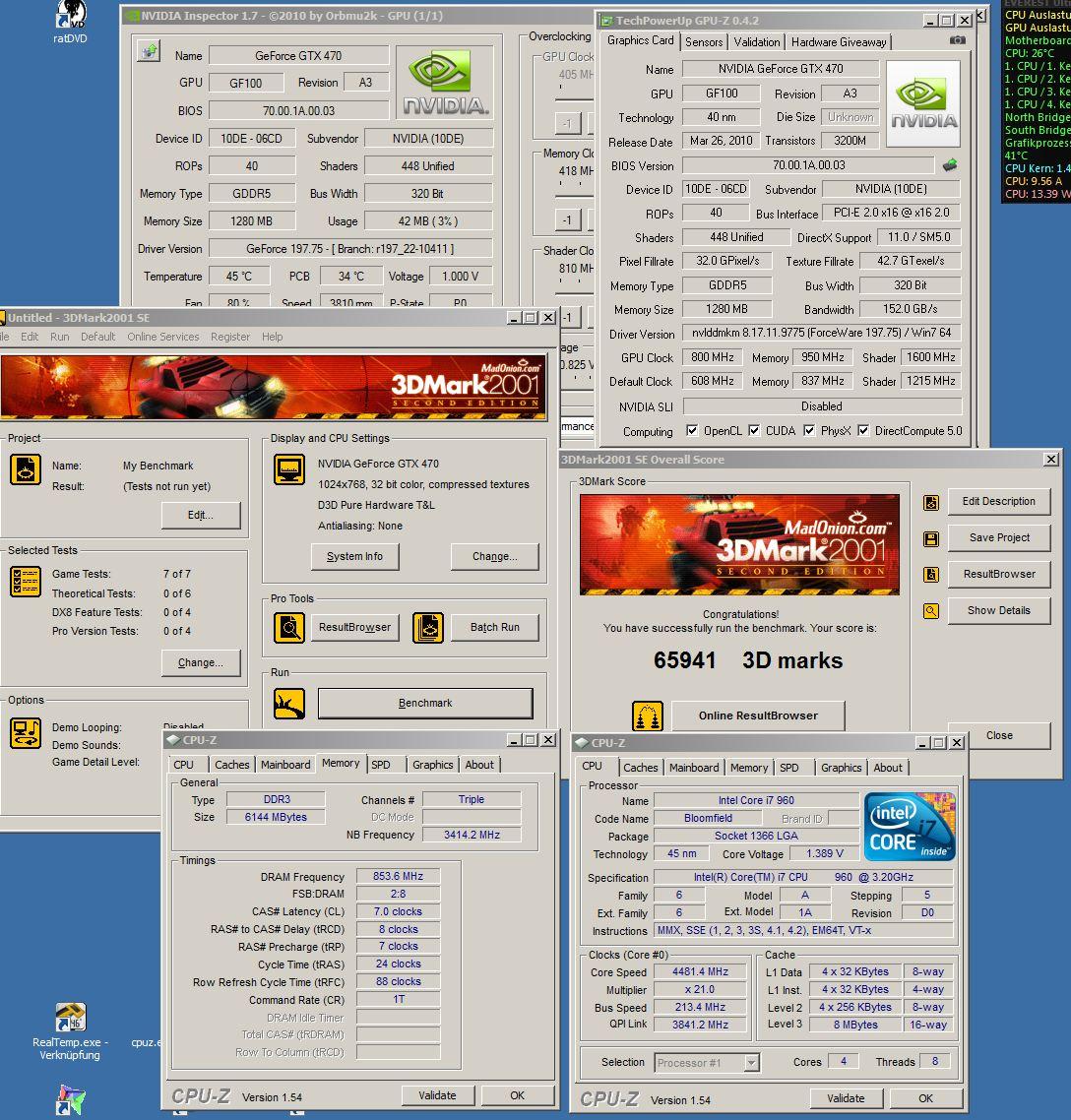Click Edit Description icon in score window
The width and height of the screenshot is (1071, 1120).
[931, 503]
